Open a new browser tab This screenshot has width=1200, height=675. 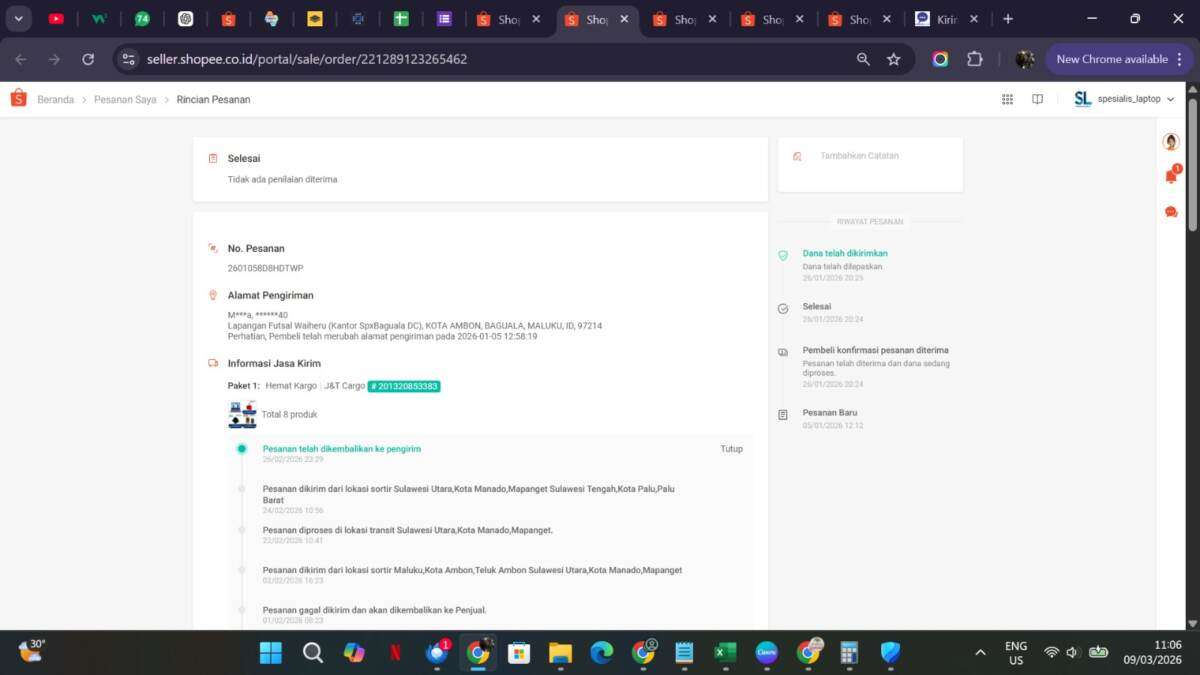1008,19
